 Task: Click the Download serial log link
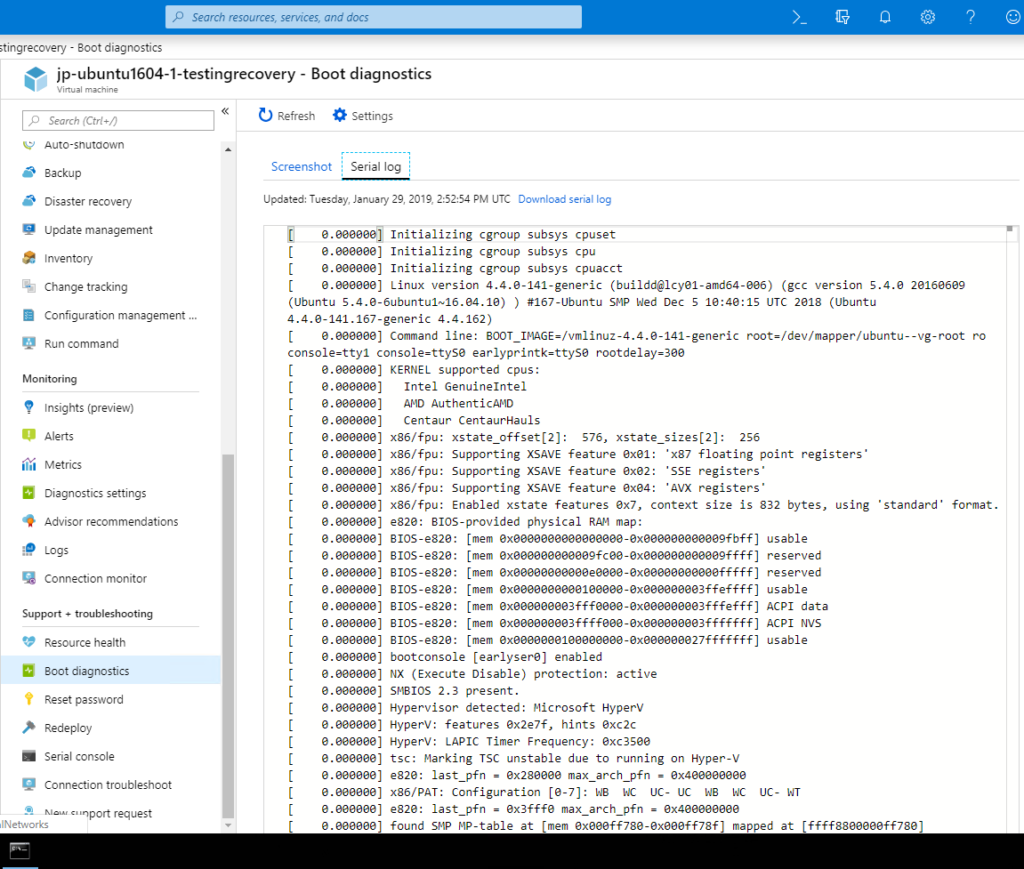point(564,199)
